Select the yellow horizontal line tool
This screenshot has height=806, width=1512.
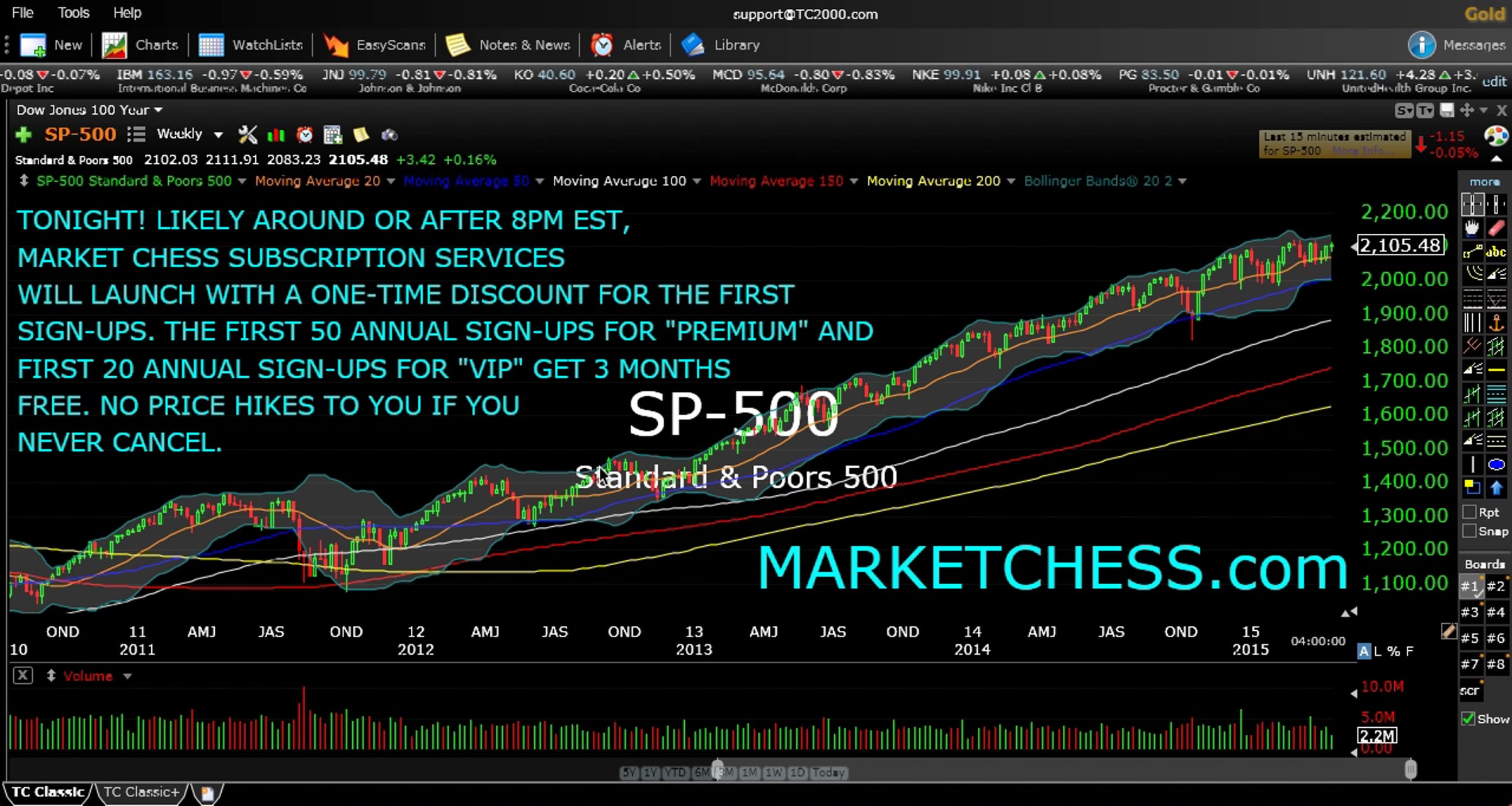pyautogui.click(x=1497, y=371)
